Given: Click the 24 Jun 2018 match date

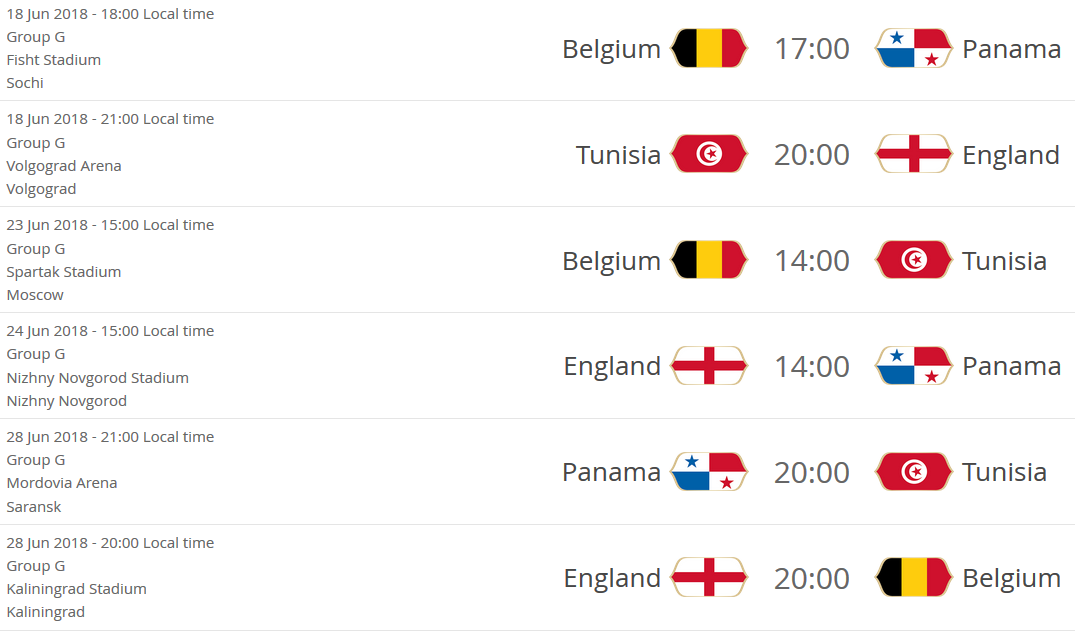Looking at the screenshot, I should 47,331.
